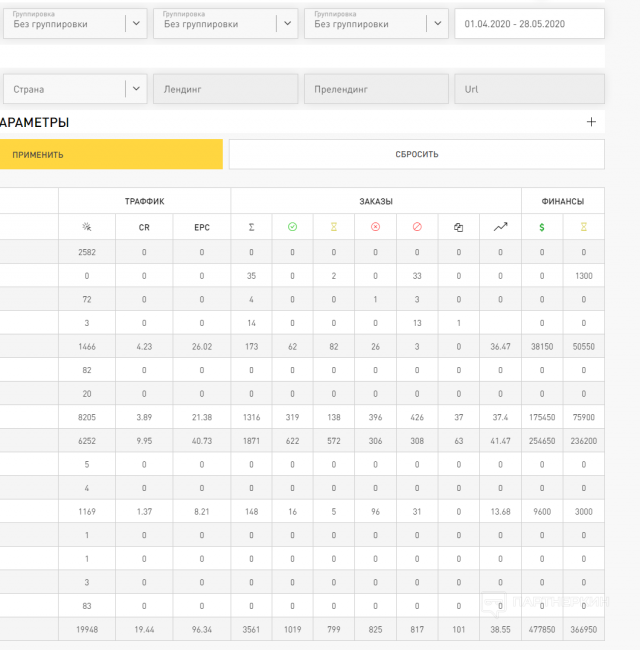Click the green checkmark approved orders icon
The height and width of the screenshot is (650, 640).
point(292,227)
